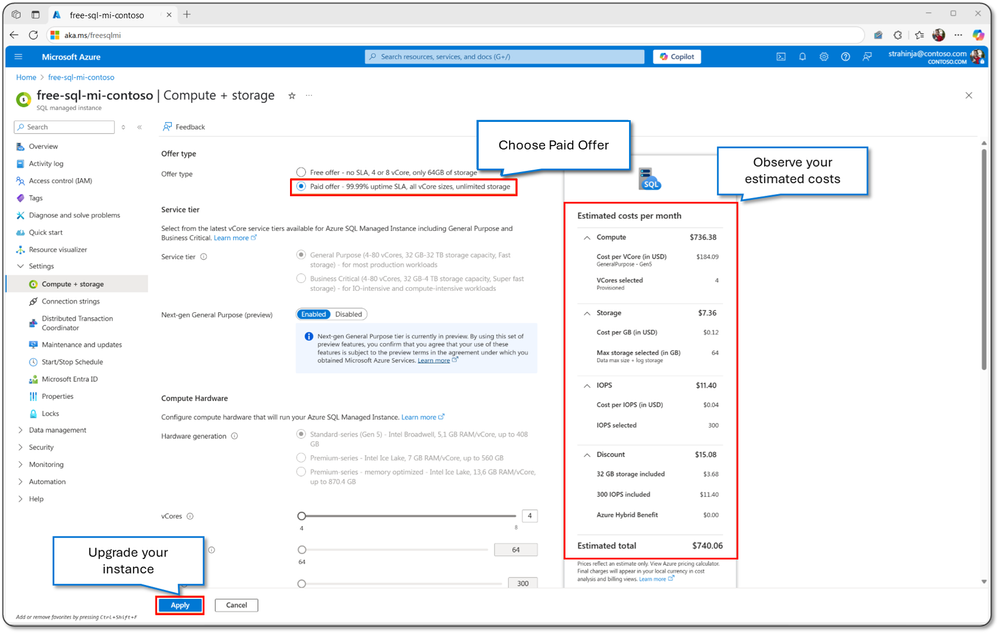Open Cloud Shell from the top bar

tap(781, 57)
